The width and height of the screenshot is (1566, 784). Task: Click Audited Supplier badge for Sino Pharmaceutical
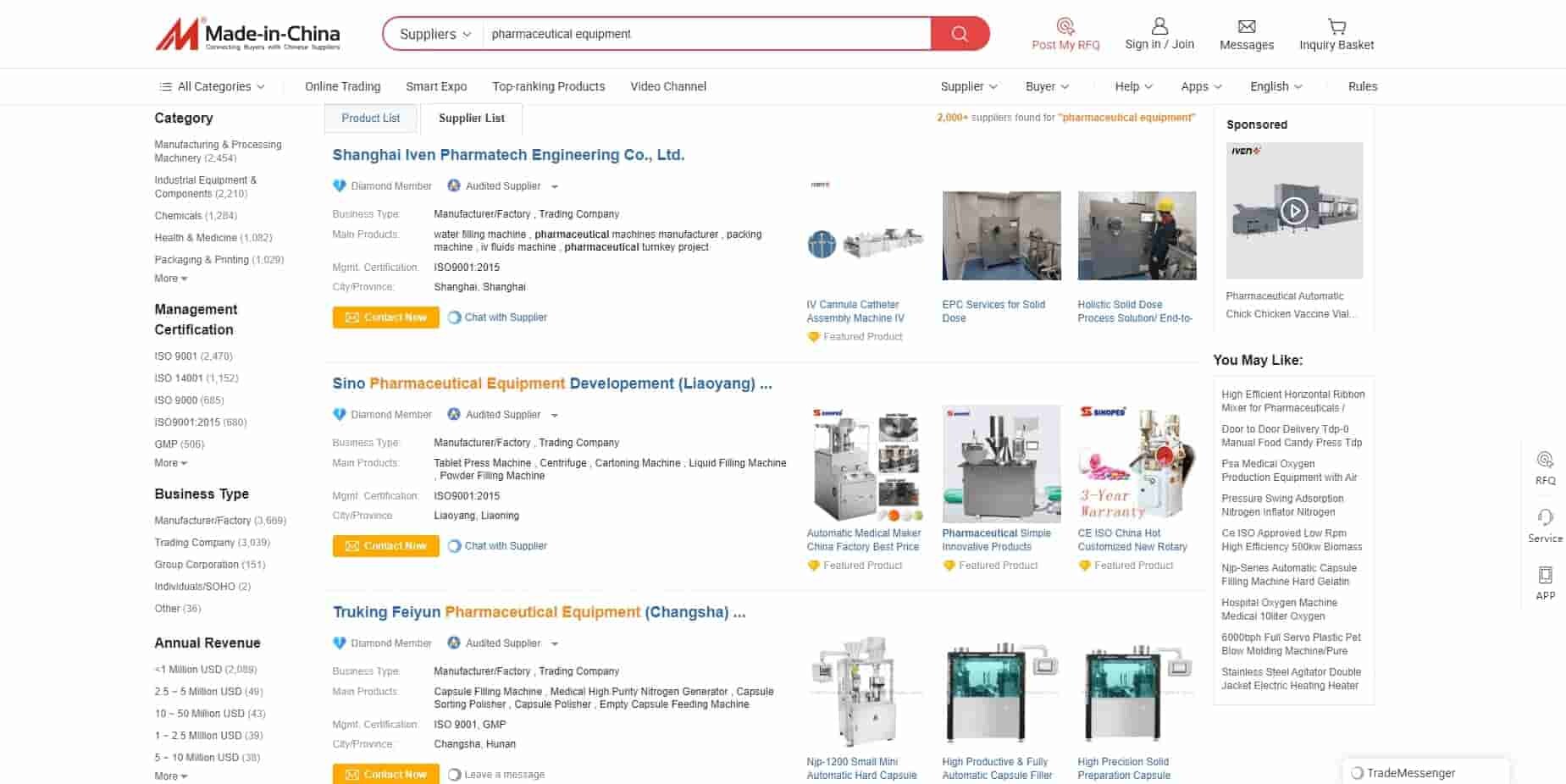[494, 415]
